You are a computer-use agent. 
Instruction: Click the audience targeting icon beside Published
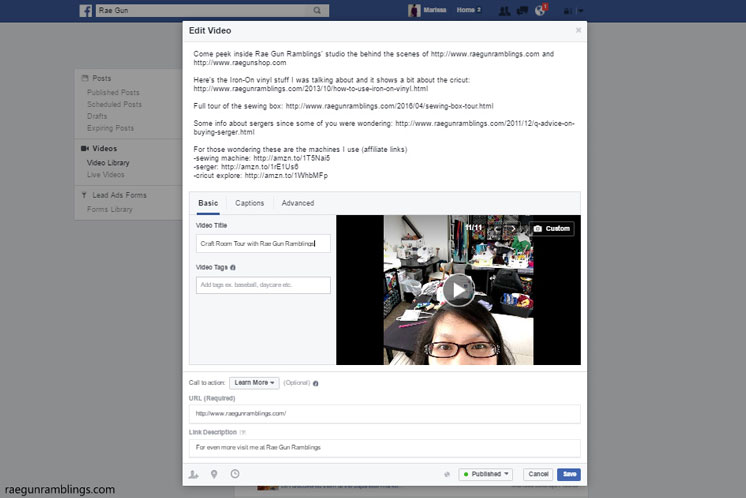[447, 474]
